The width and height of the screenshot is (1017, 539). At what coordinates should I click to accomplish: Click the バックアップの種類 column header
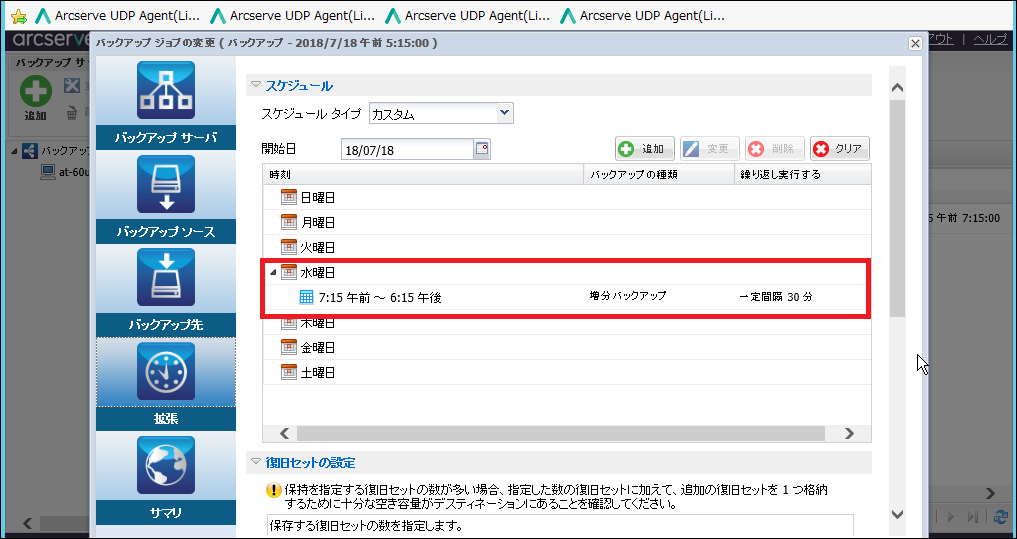[660, 174]
